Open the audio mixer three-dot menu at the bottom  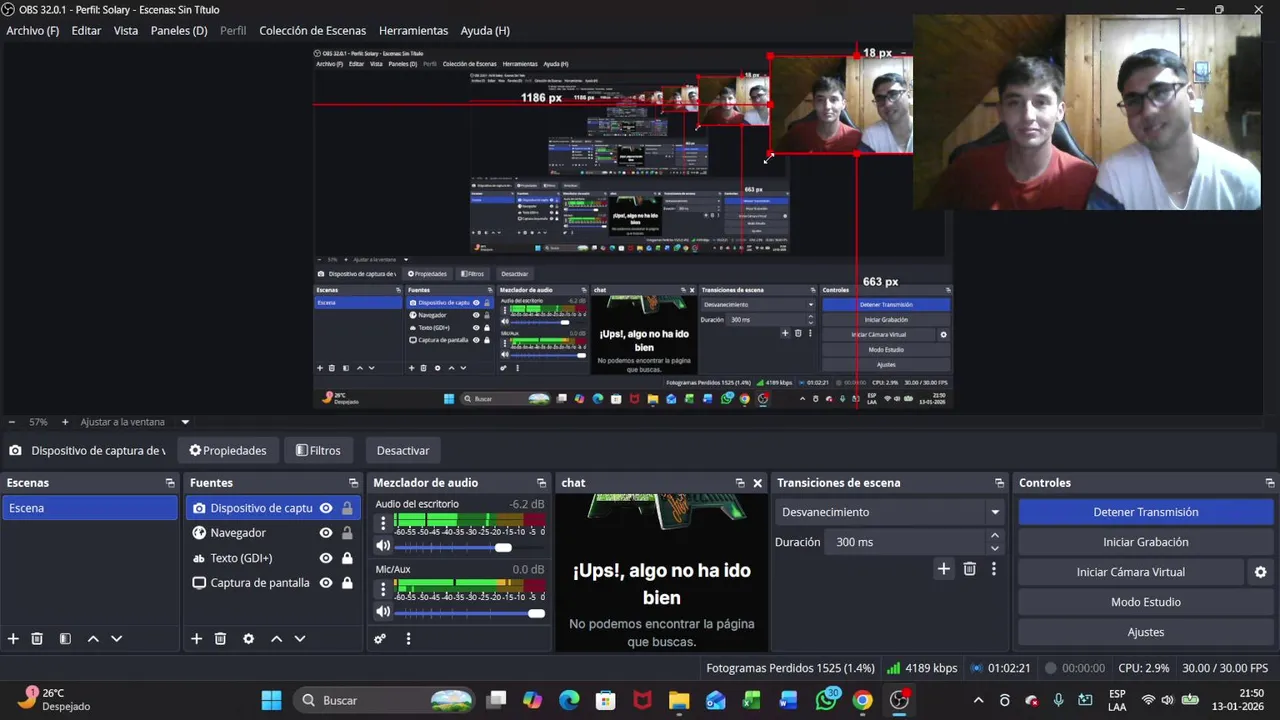(x=408, y=638)
